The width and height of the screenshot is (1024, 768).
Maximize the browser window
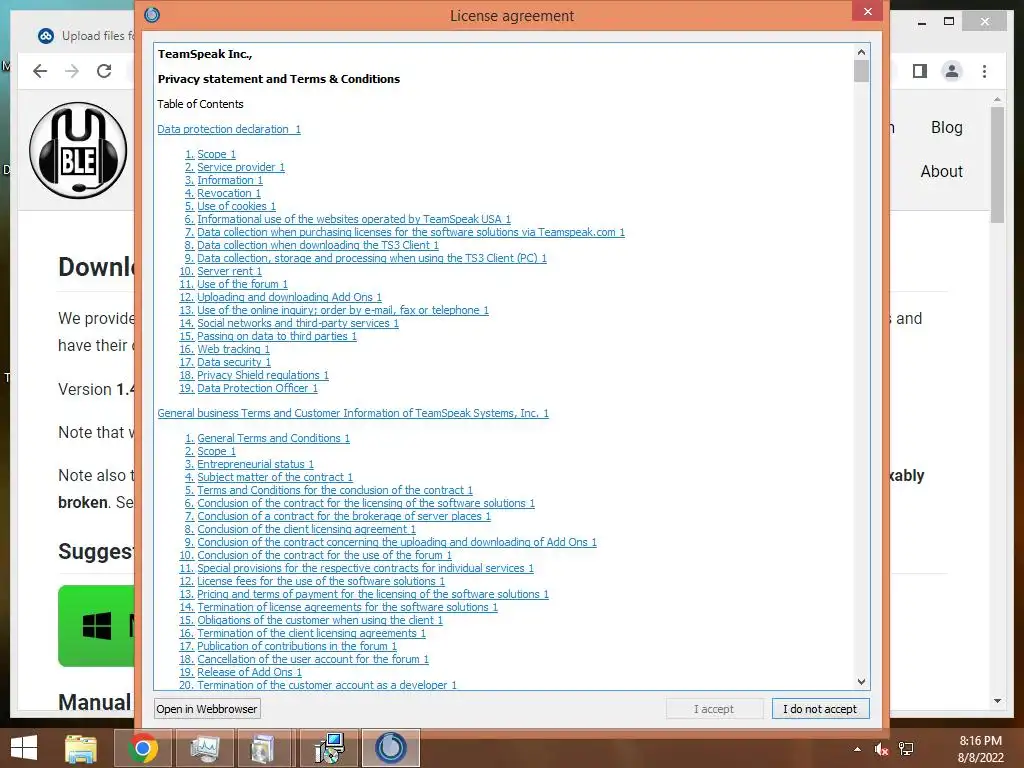click(x=949, y=22)
